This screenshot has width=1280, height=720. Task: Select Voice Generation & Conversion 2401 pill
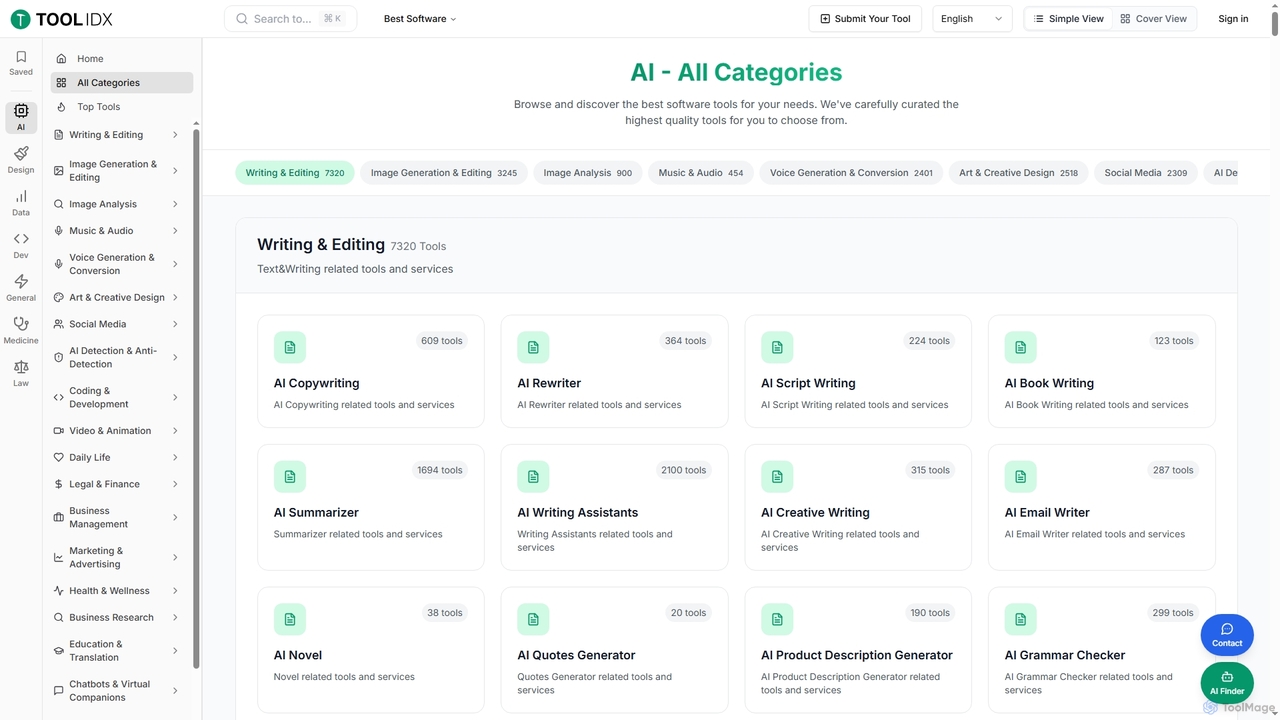[x=851, y=173]
